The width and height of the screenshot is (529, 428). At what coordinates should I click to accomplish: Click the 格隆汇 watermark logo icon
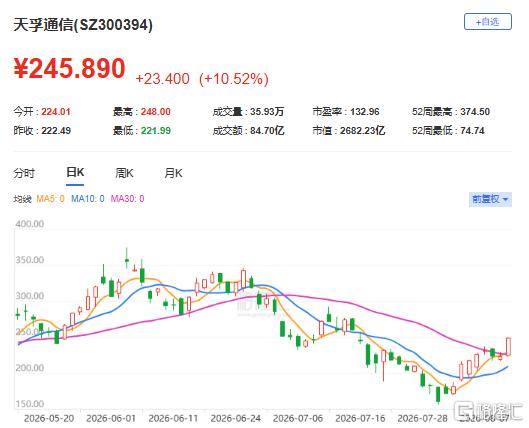[x=464, y=410]
